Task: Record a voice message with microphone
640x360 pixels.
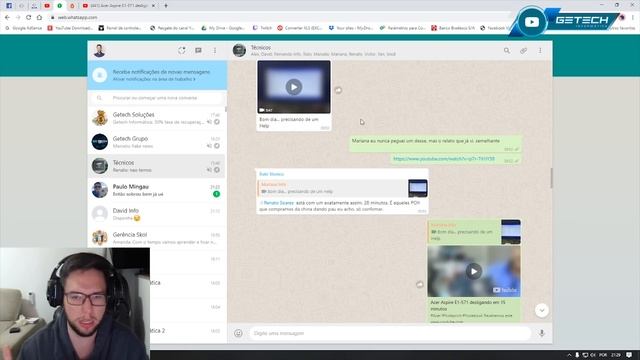Action: tap(542, 333)
